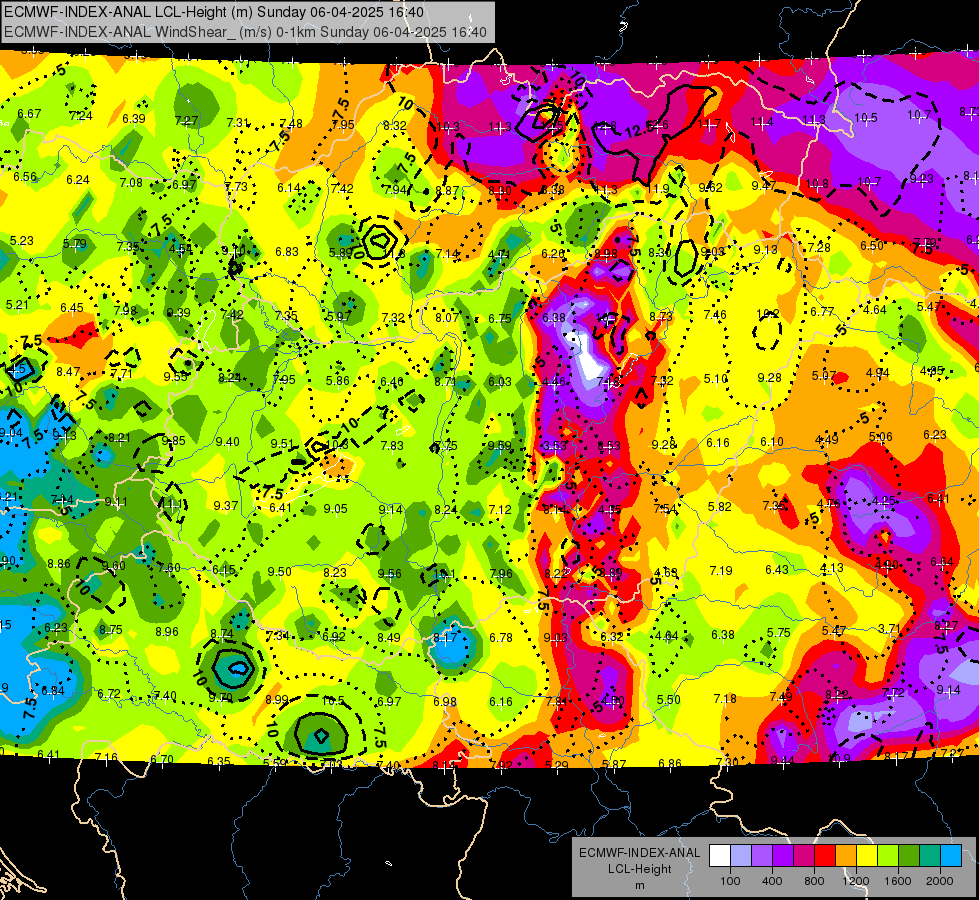Select the white swatch in the LCL-Height legend

tap(720, 856)
